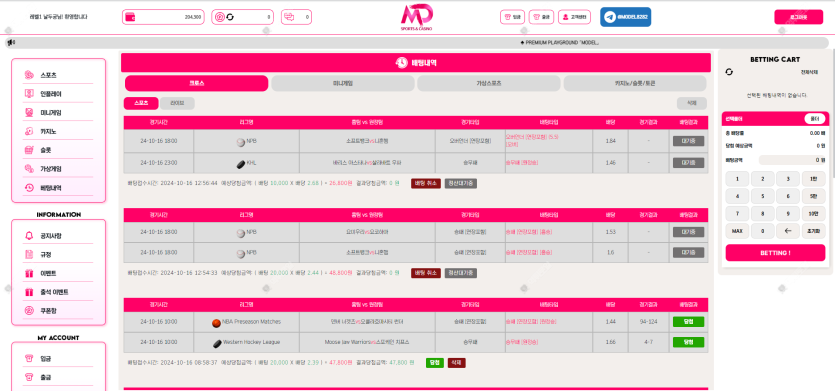Refresh the betting cart icon
Screen dimensions: 835x391
(729, 72)
